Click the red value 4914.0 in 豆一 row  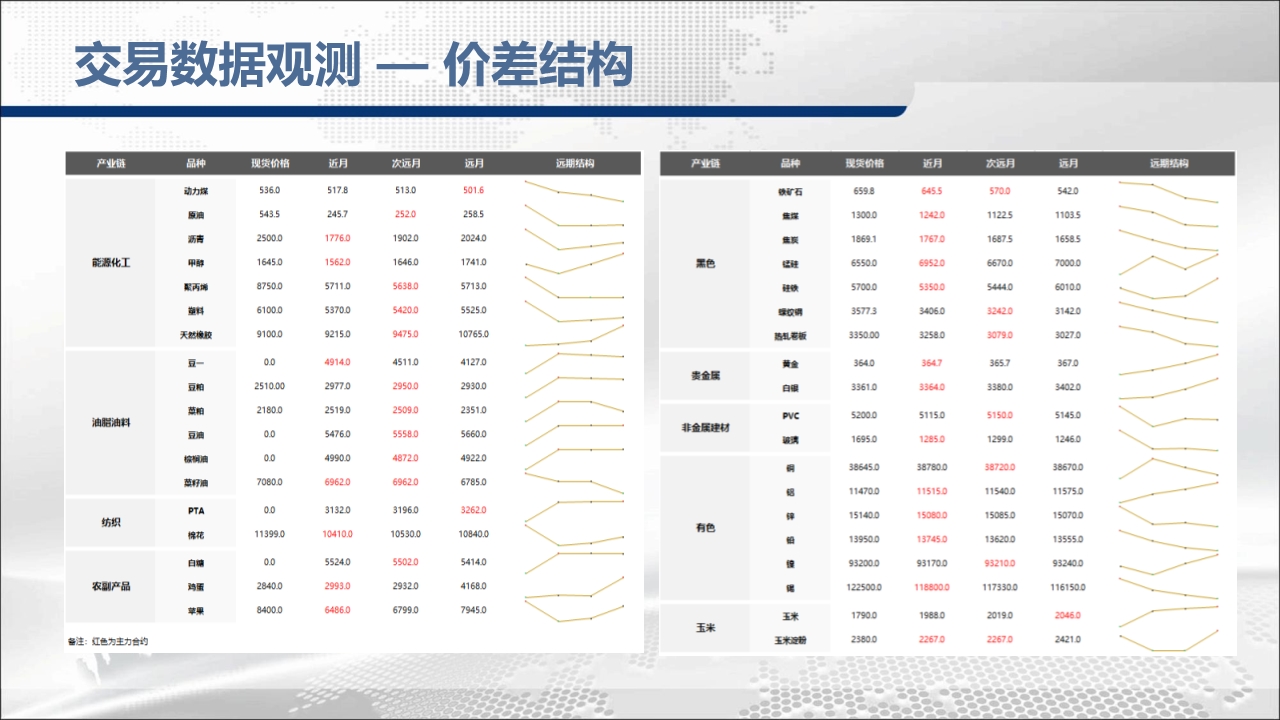pyautogui.click(x=337, y=362)
